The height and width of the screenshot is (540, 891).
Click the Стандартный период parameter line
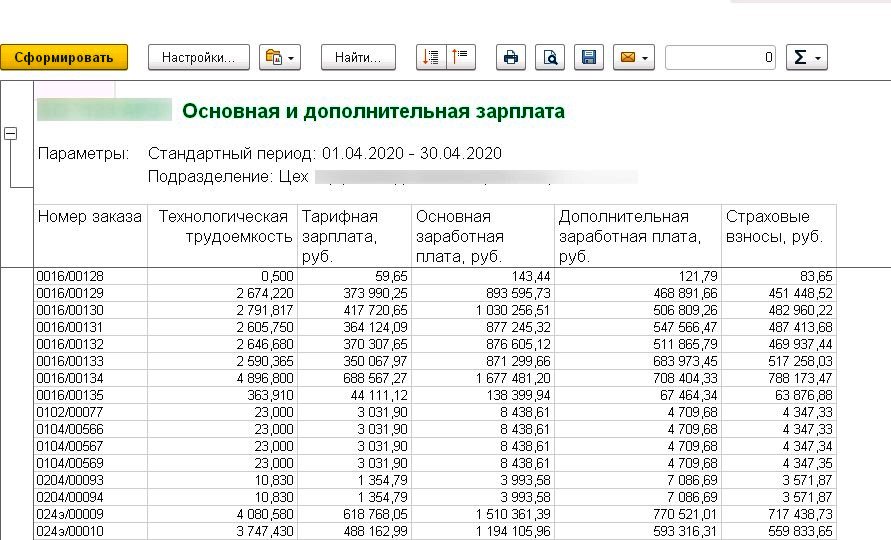pyautogui.click(x=324, y=153)
